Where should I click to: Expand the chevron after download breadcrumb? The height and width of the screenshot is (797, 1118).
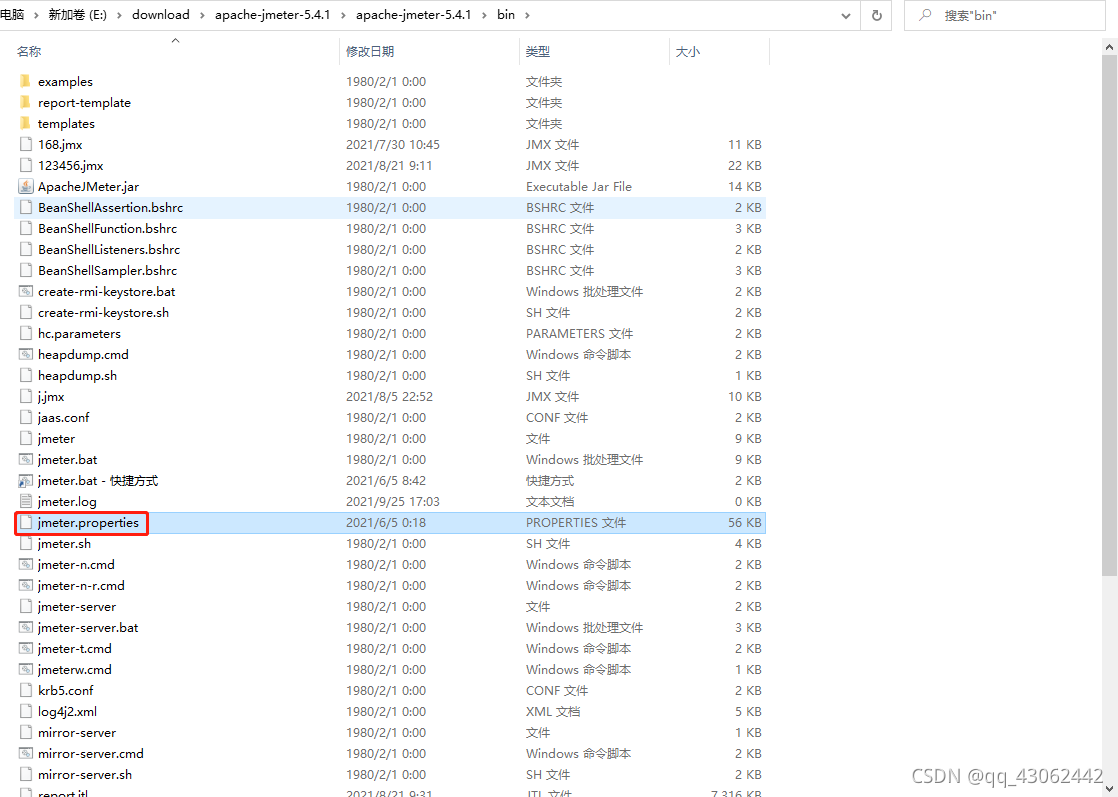(202, 15)
